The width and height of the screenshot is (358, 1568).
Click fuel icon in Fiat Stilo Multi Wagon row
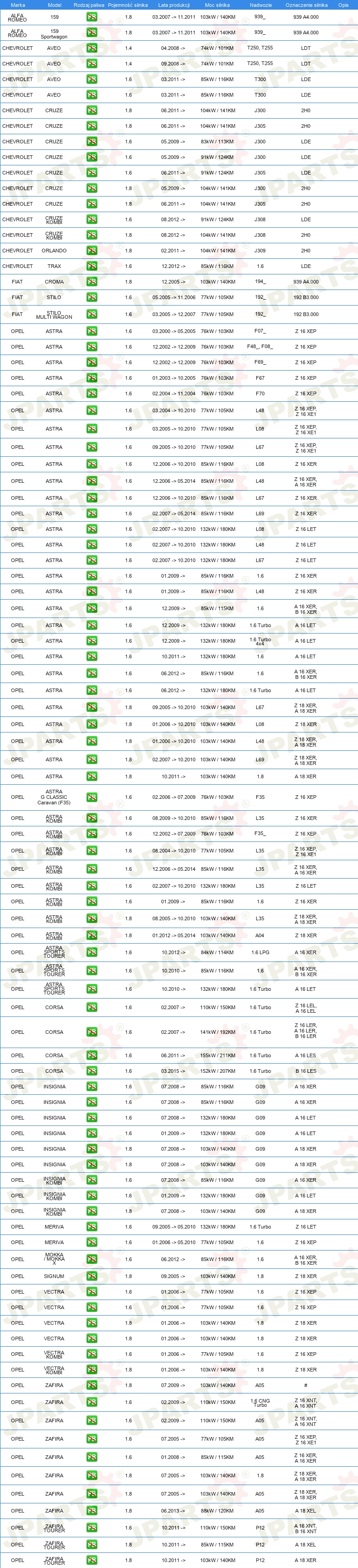point(91,314)
